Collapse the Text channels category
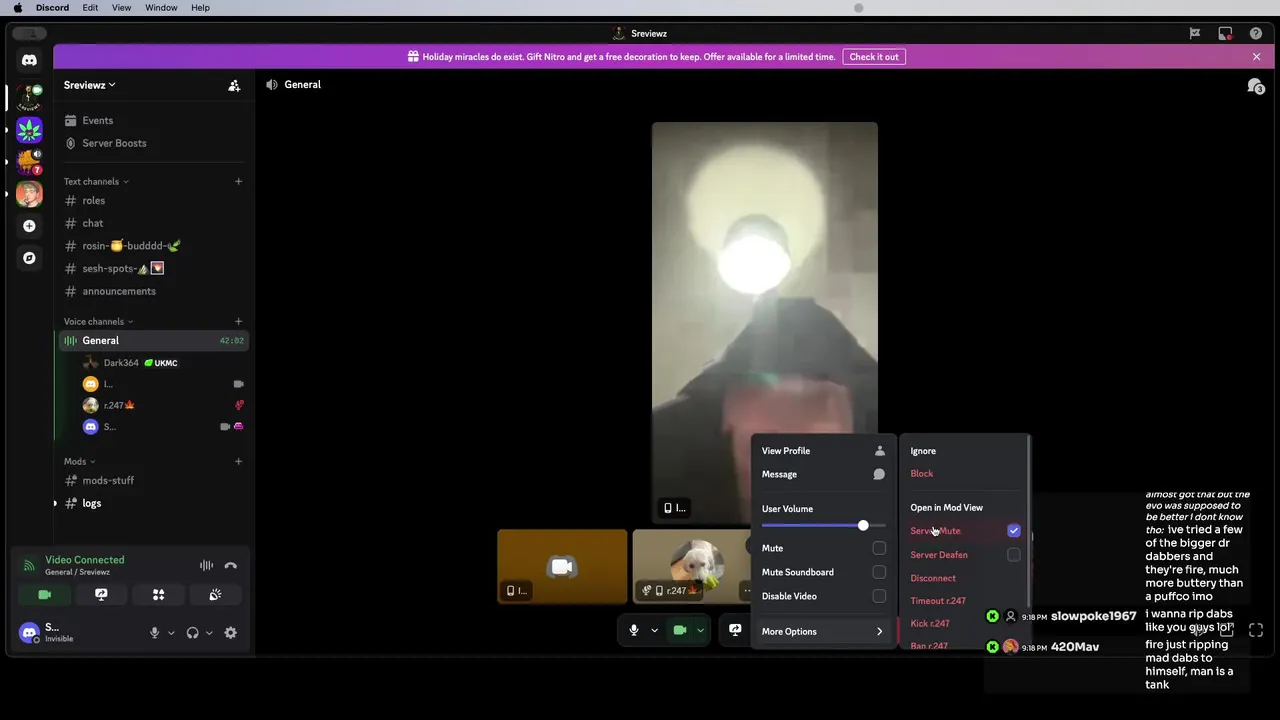Image resolution: width=1280 pixels, height=720 pixels. (x=96, y=181)
